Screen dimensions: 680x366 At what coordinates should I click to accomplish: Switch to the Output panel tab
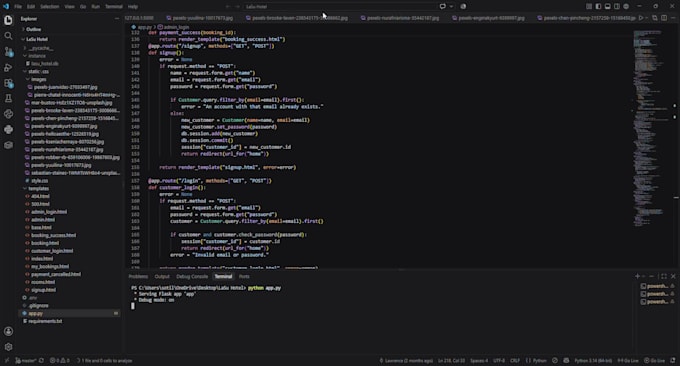(162, 276)
